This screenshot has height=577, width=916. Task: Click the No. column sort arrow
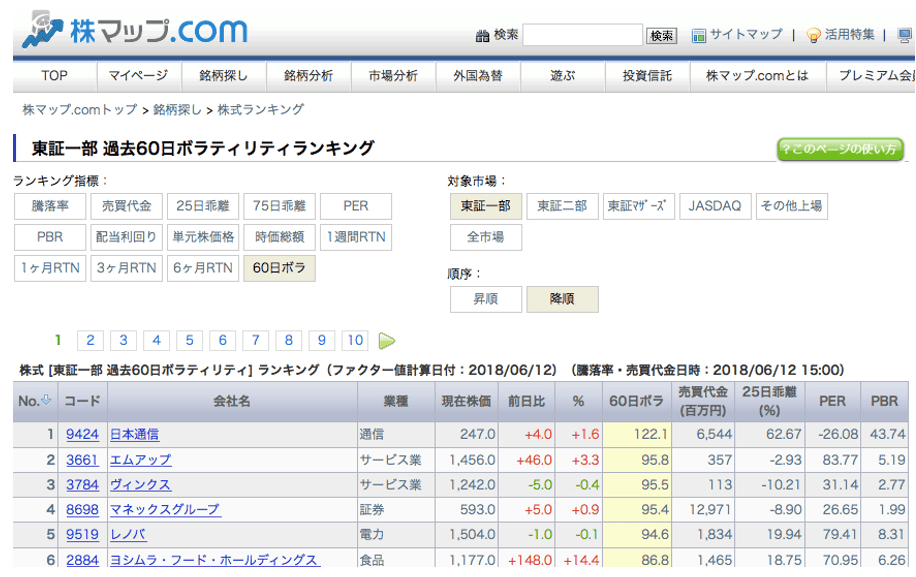click(46, 401)
